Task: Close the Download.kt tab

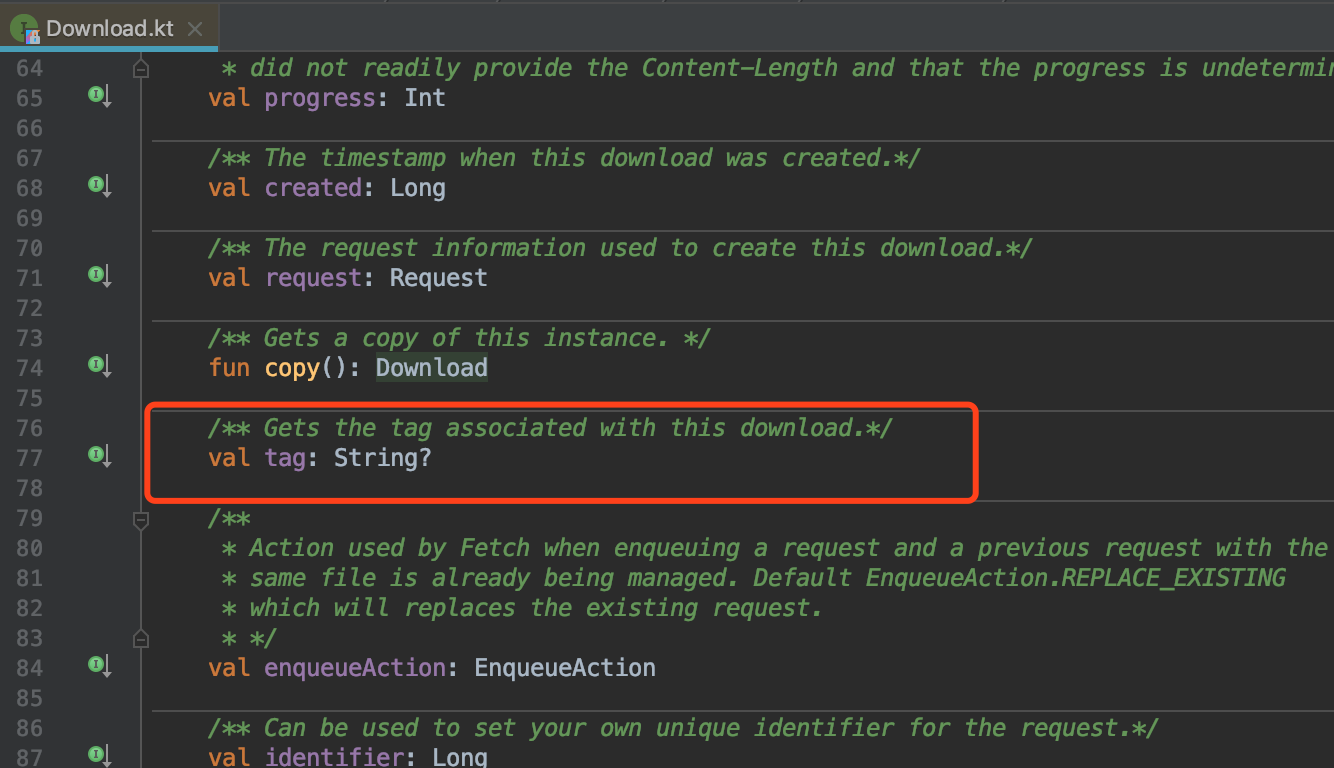Action: tap(194, 29)
